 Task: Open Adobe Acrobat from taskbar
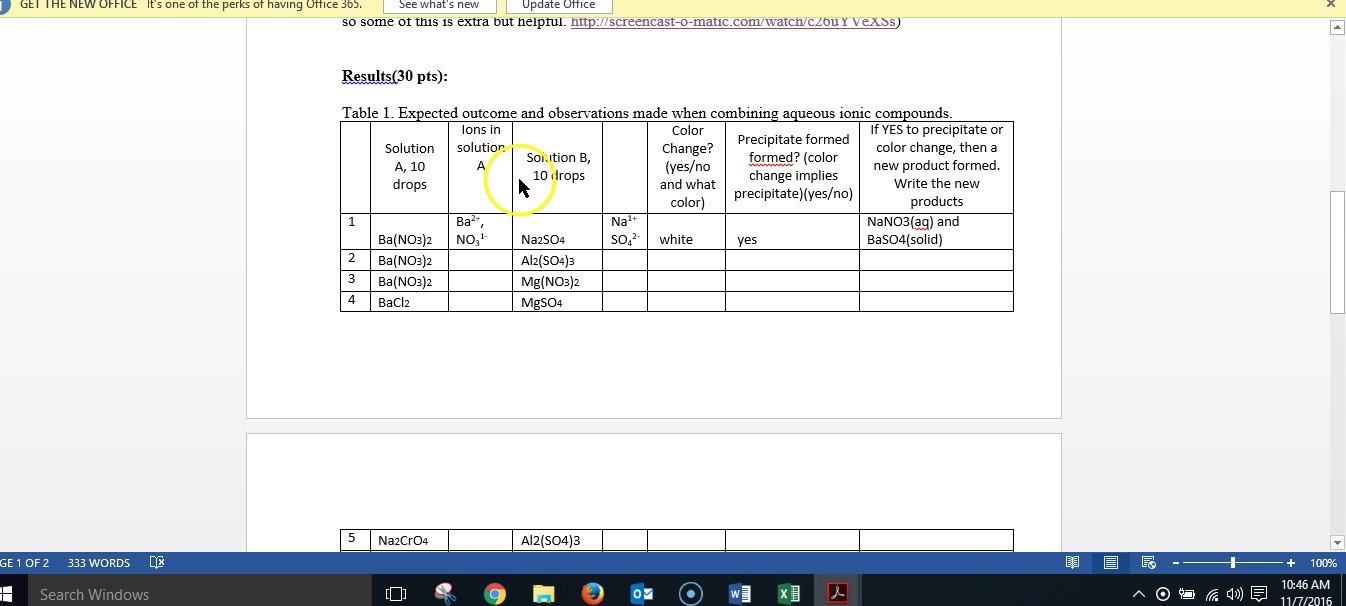[x=837, y=594]
